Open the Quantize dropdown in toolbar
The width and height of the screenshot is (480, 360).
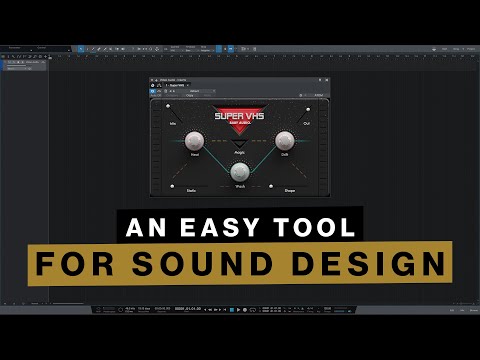point(176,49)
